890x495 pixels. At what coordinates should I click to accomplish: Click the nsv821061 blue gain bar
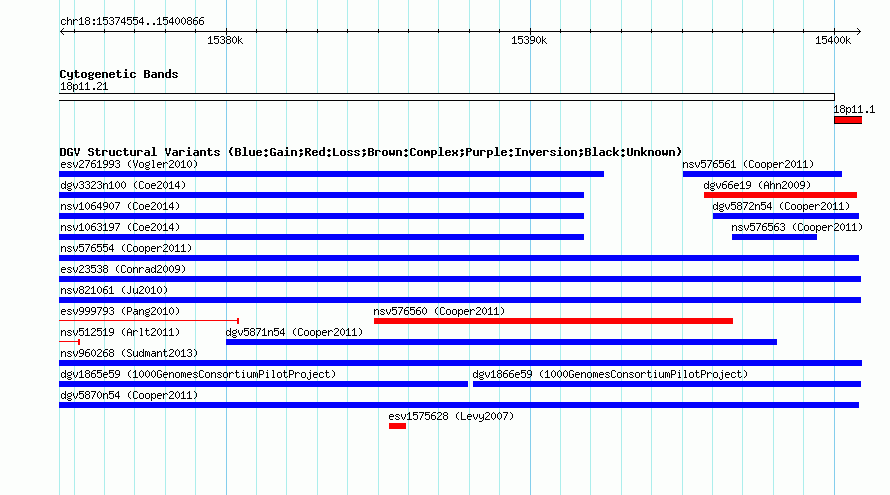pyautogui.click(x=460, y=300)
